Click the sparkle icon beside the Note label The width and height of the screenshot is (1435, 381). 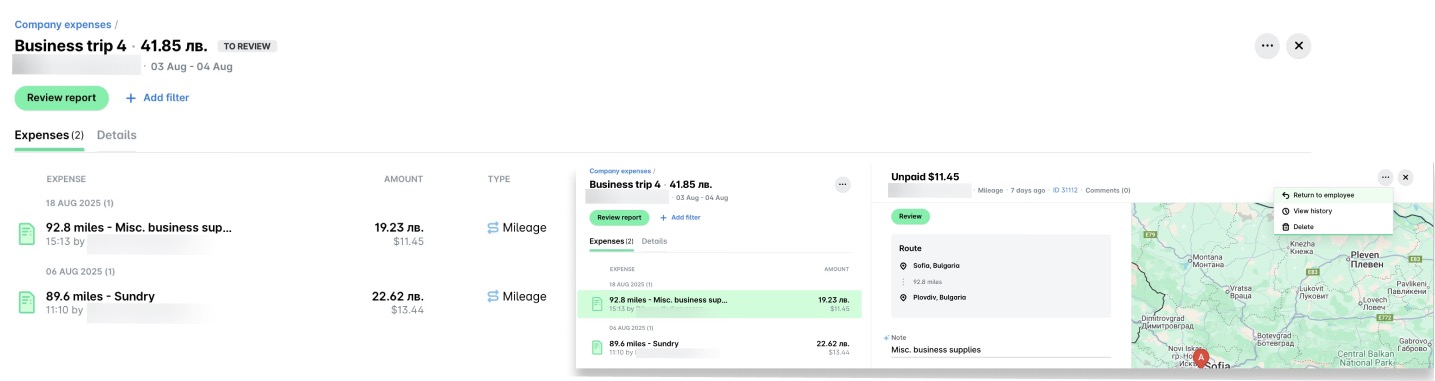click(886, 338)
